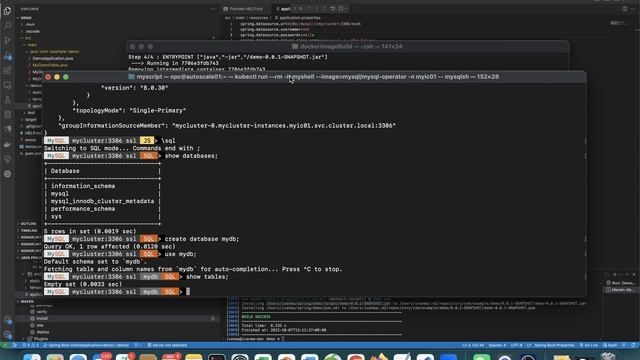
Task: Select the Maven verify lifecycle phase
Action: (41, 311)
